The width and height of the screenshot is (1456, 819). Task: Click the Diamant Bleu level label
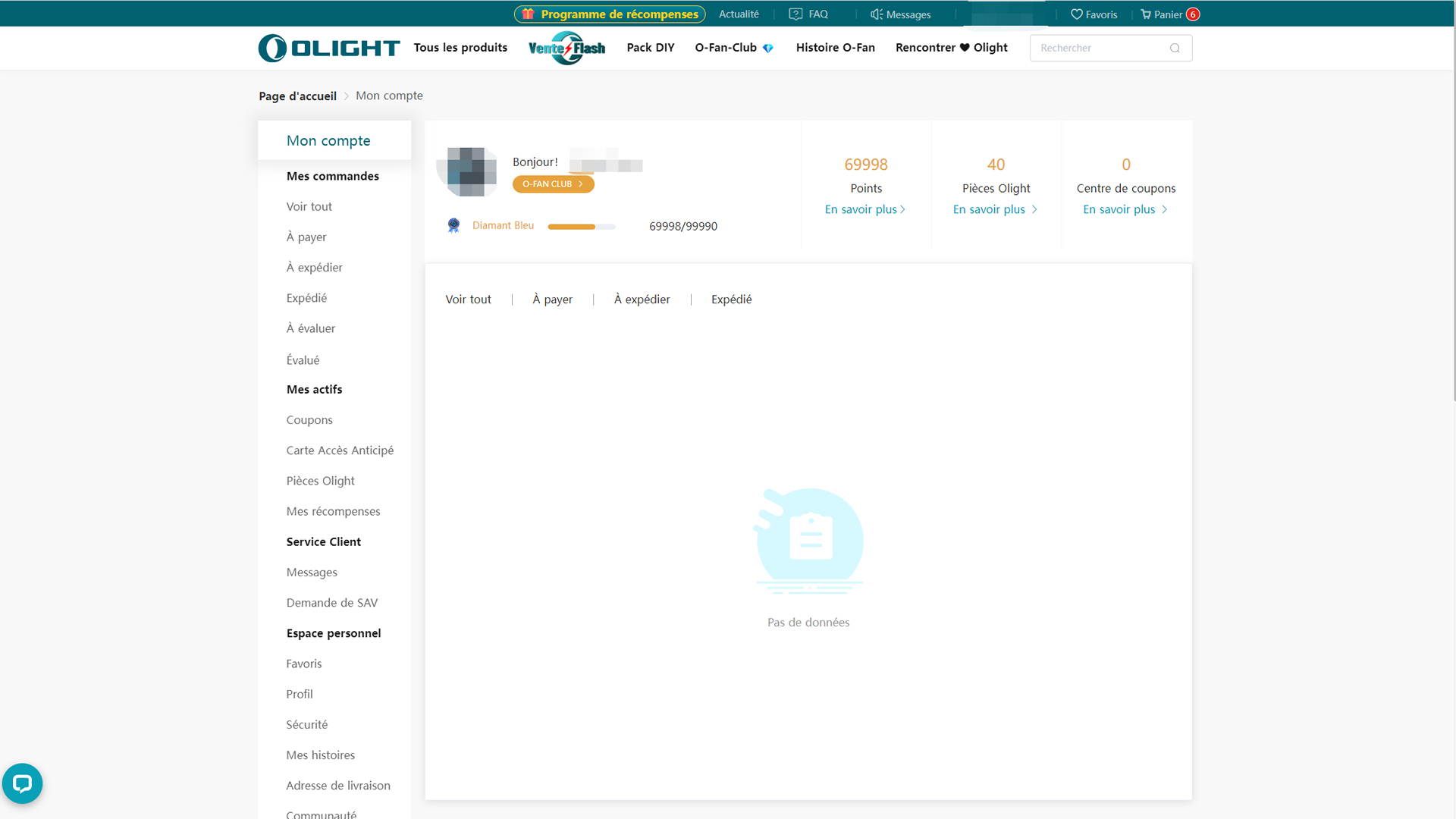[503, 225]
